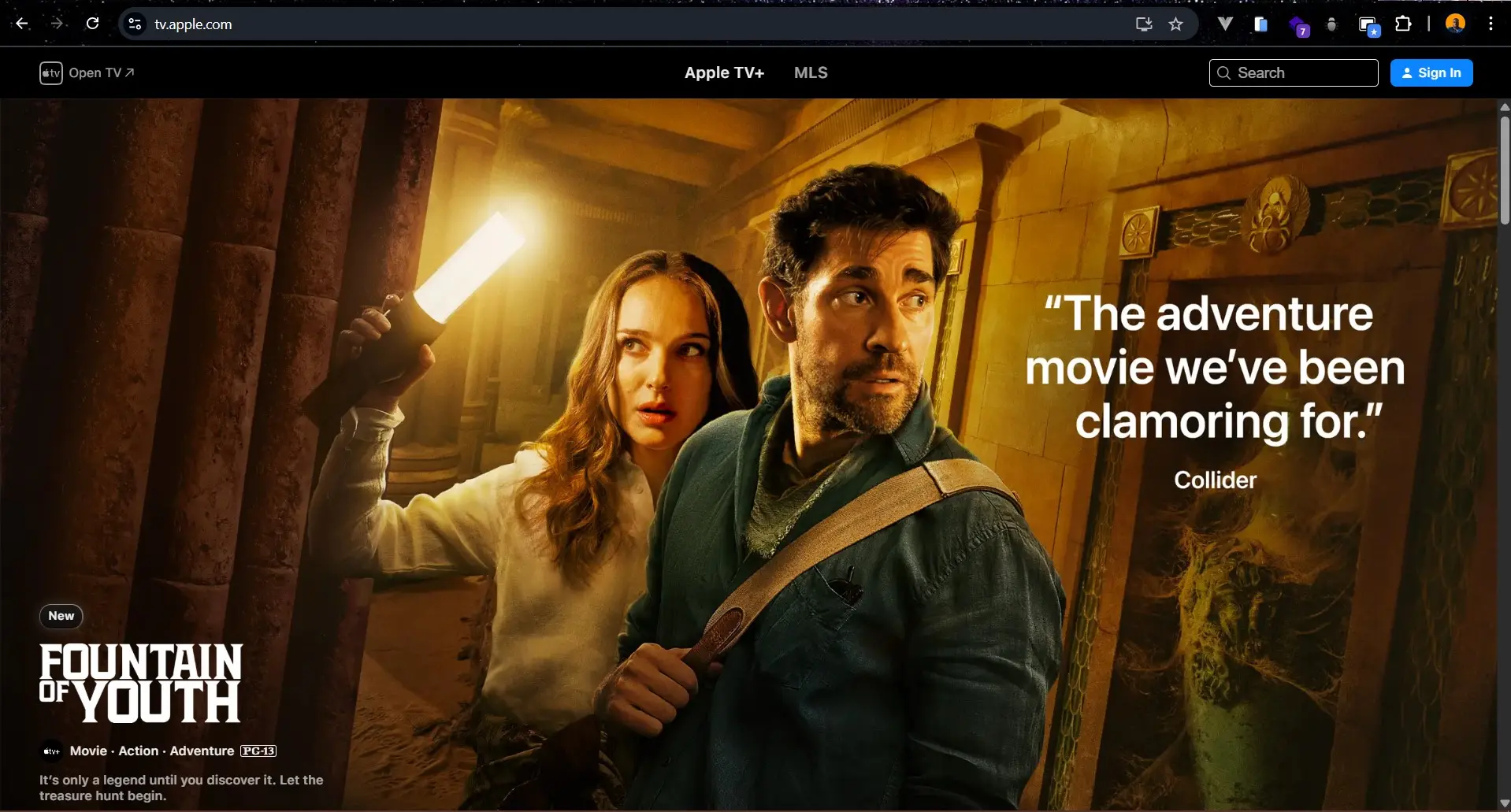This screenshot has height=812, width=1511.
Task: Switch to the MLS tab
Action: point(811,72)
